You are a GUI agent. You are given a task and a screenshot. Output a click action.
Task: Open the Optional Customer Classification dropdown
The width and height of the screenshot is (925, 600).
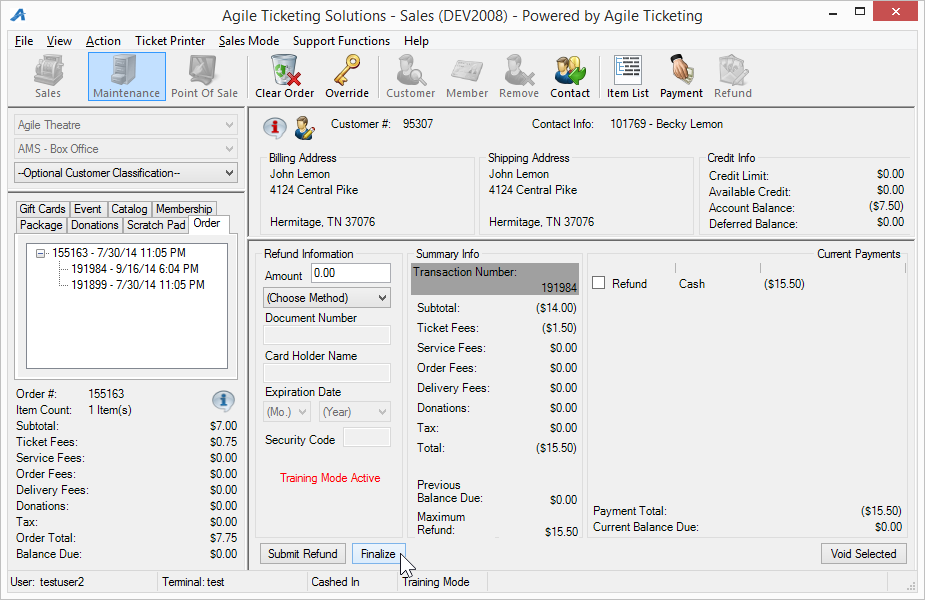[x=126, y=173]
